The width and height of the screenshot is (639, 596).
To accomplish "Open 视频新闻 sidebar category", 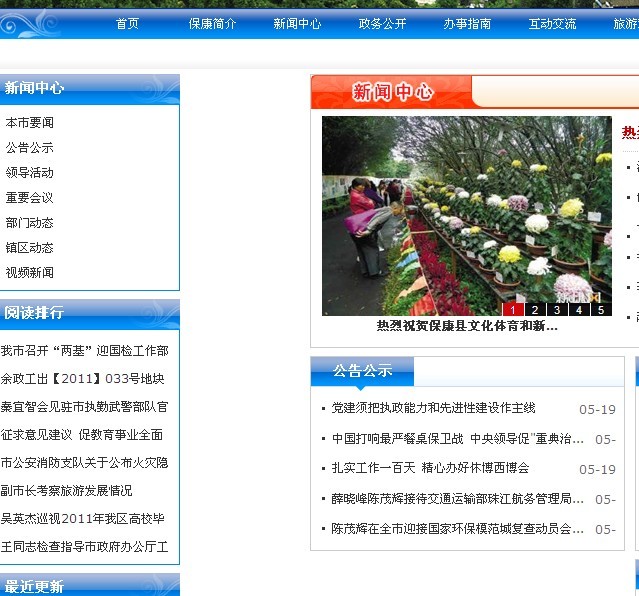I will 30,273.
